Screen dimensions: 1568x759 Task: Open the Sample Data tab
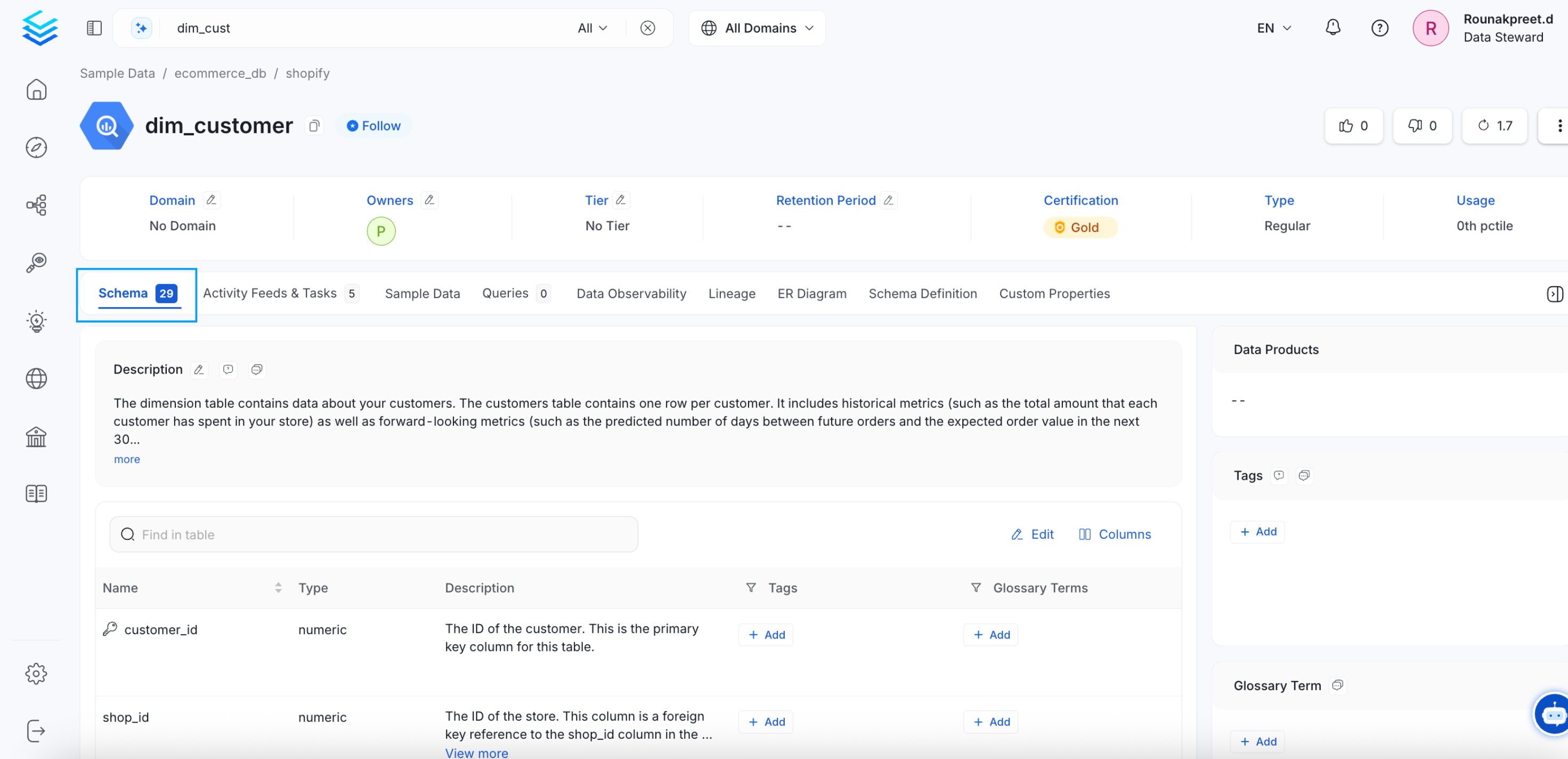(422, 294)
